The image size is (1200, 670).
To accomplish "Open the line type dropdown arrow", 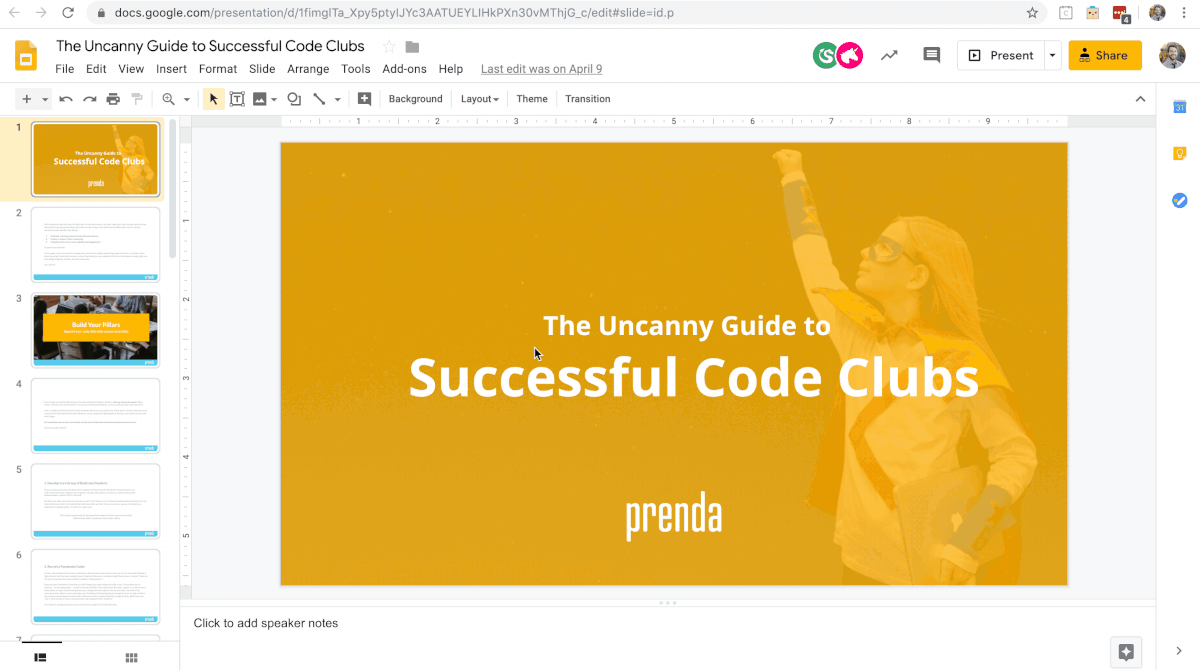I will coord(337,99).
